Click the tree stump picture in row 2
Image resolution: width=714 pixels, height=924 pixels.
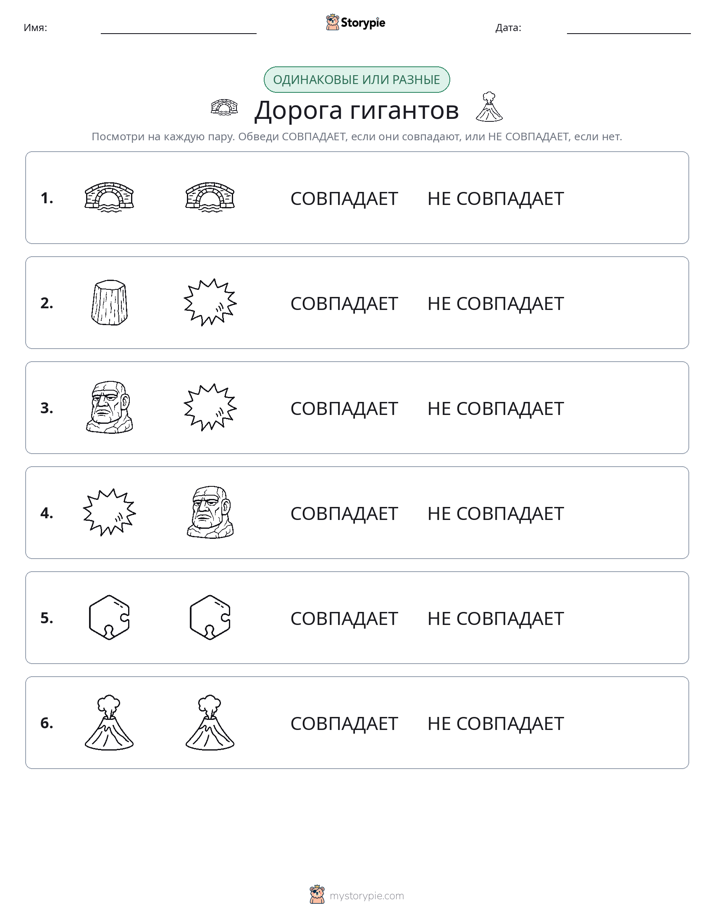(x=110, y=302)
